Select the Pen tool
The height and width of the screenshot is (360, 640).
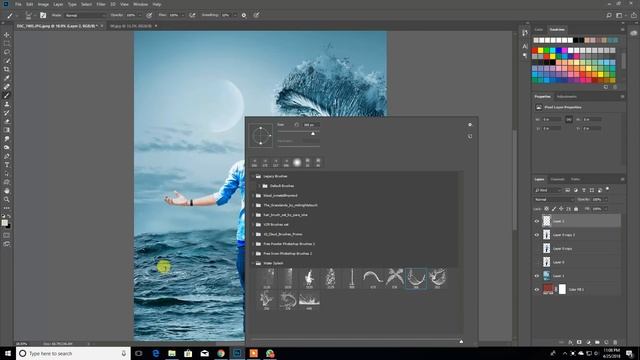(7, 156)
